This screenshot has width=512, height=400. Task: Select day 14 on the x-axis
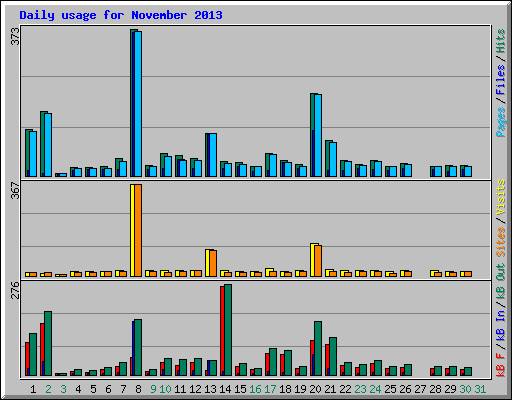pos(225,389)
